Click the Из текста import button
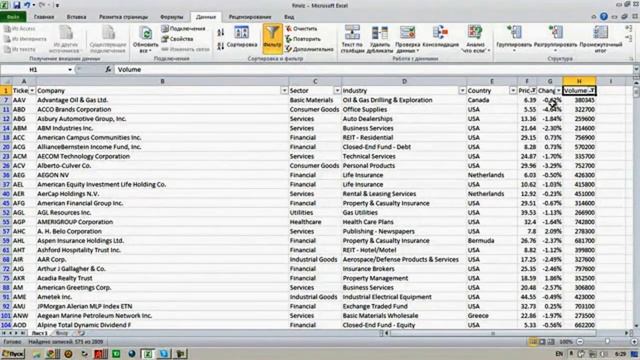 20,49
